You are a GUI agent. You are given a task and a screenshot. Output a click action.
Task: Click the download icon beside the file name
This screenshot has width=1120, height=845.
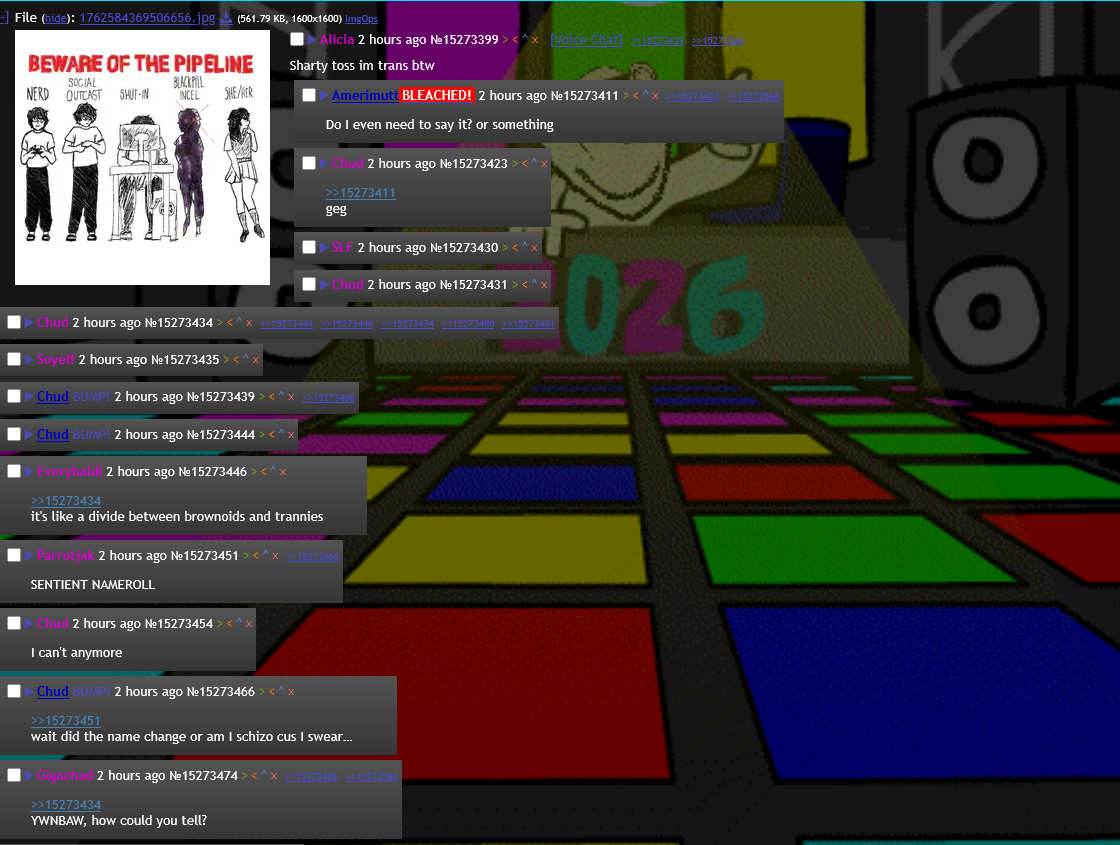(226, 18)
